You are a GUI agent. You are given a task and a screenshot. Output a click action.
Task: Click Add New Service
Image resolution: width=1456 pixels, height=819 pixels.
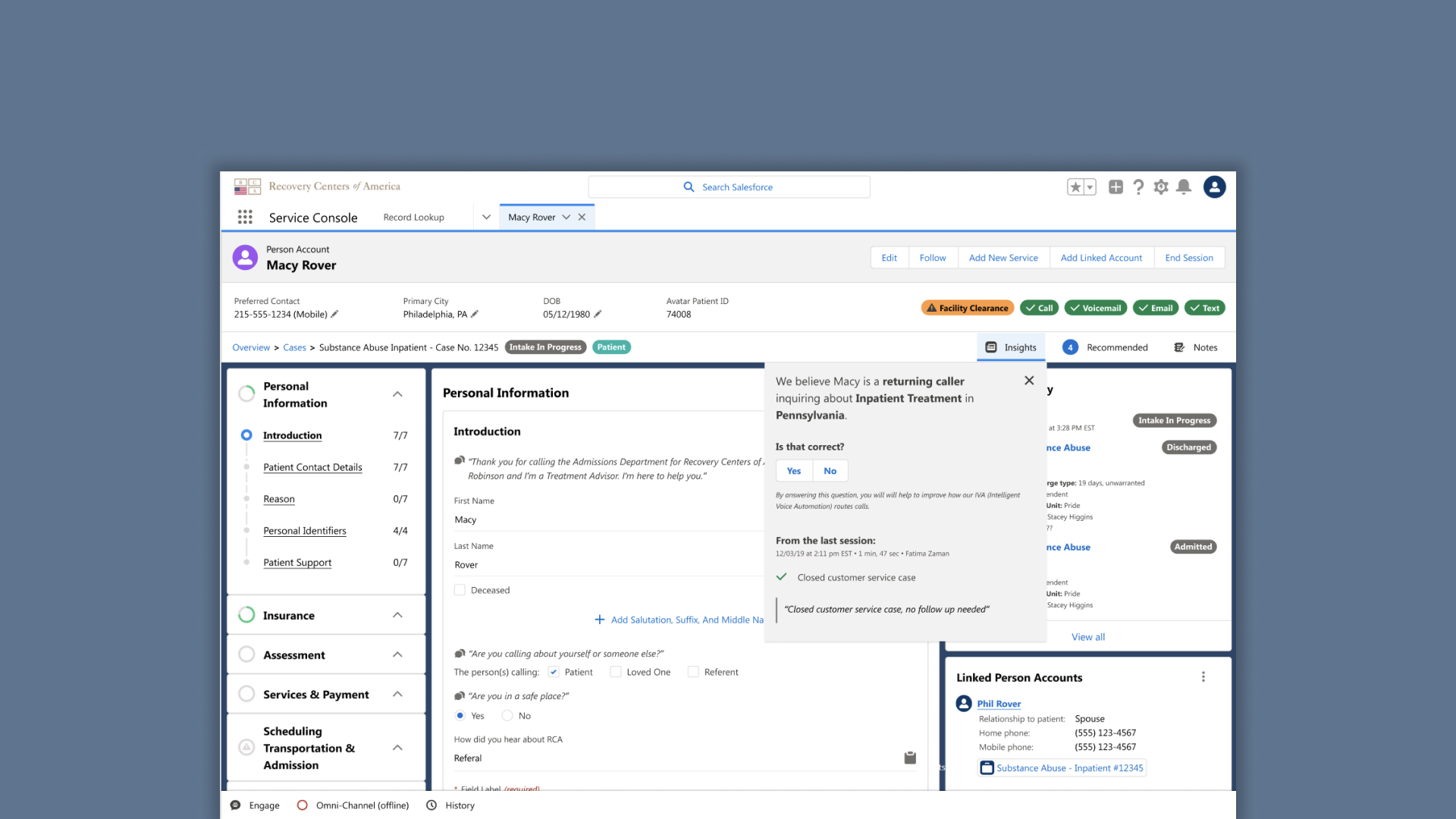point(1003,258)
